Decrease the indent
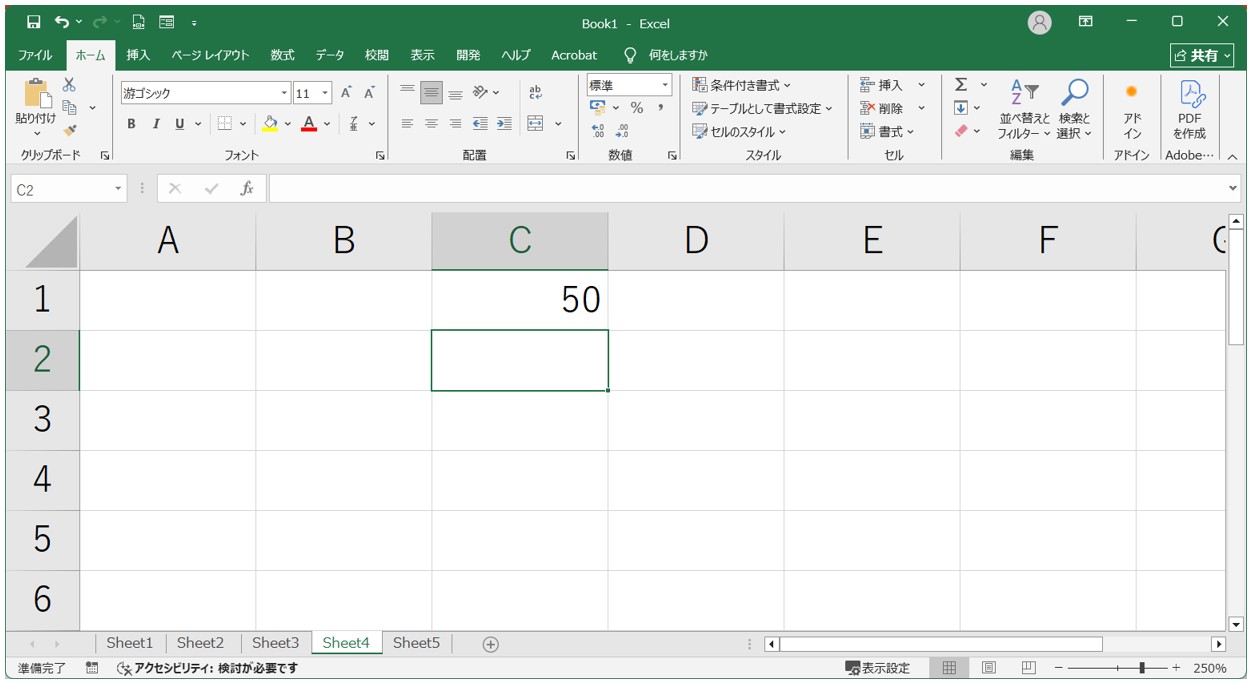 pos(480,124)
